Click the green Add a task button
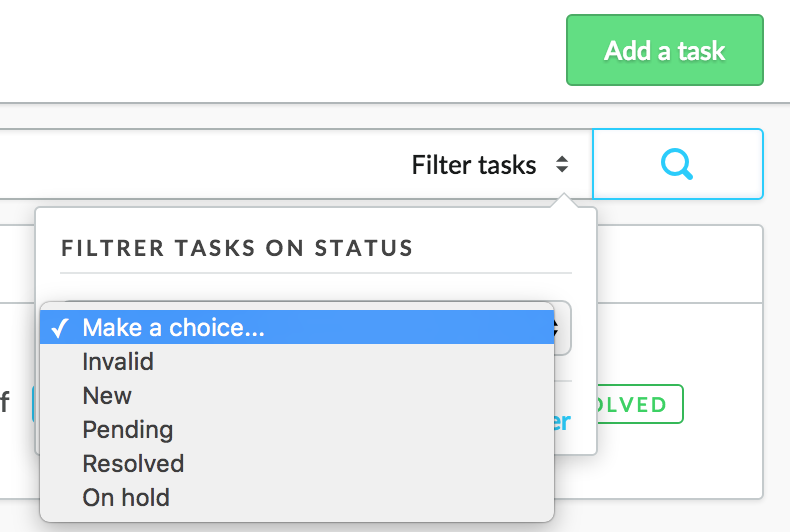 pyautogui.click(x=665, y=50)
